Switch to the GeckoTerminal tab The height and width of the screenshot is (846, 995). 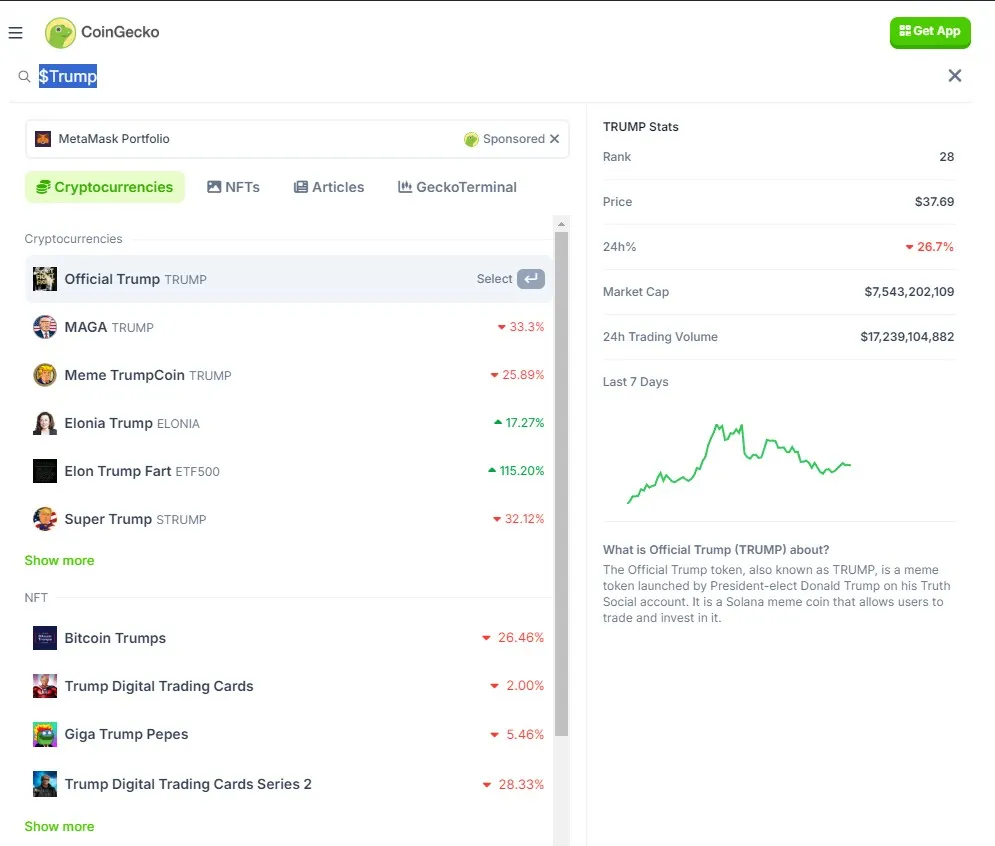(457, 187)
